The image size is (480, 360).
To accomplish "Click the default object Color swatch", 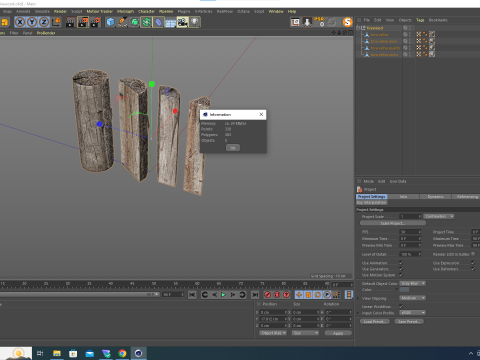I will 404,289.
